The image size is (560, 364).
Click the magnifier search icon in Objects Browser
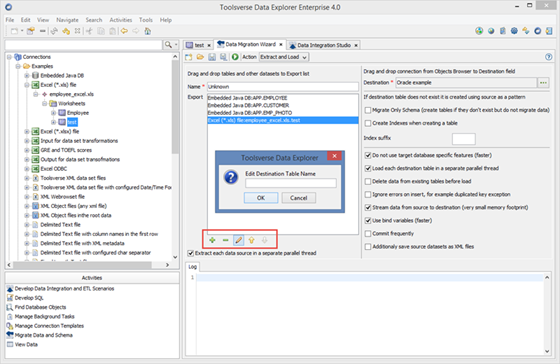pos(168,45)
